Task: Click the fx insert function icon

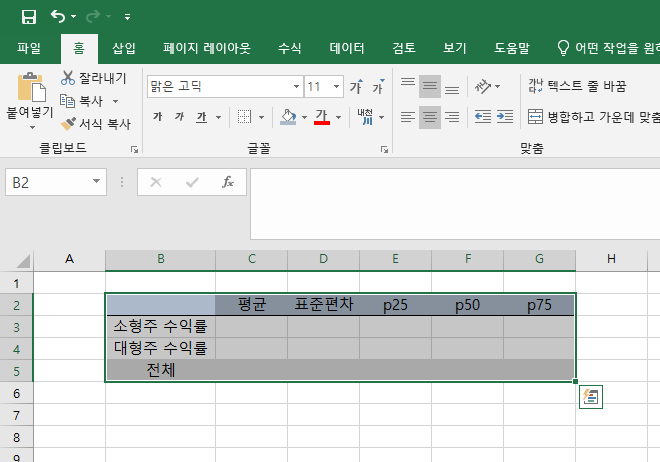Action: coord(228,182)
